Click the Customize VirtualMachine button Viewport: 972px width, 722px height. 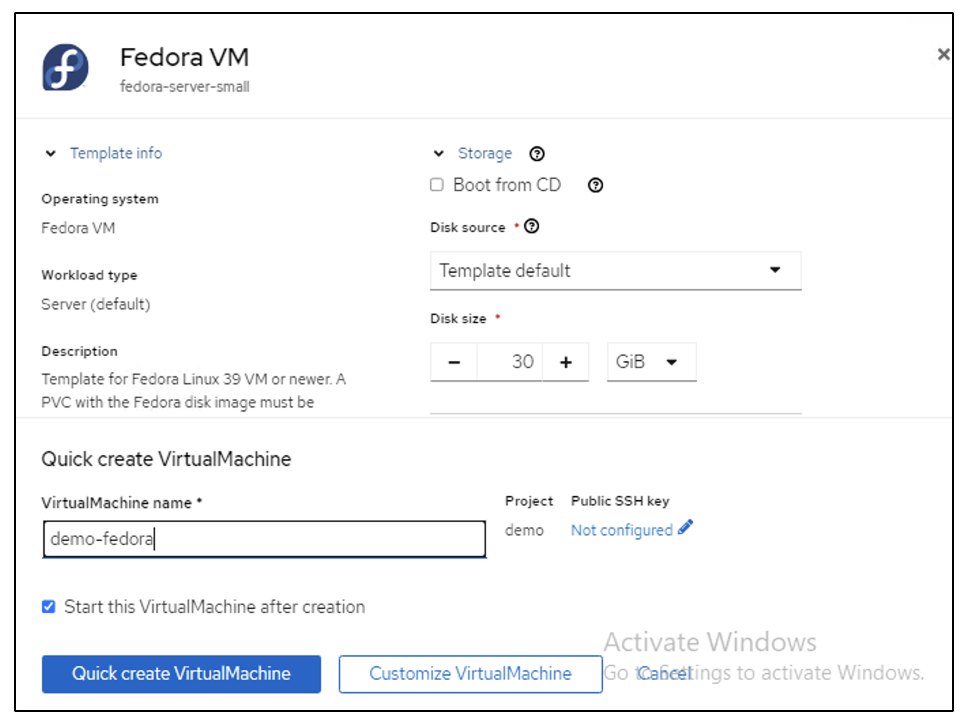[x=470, y=673]
